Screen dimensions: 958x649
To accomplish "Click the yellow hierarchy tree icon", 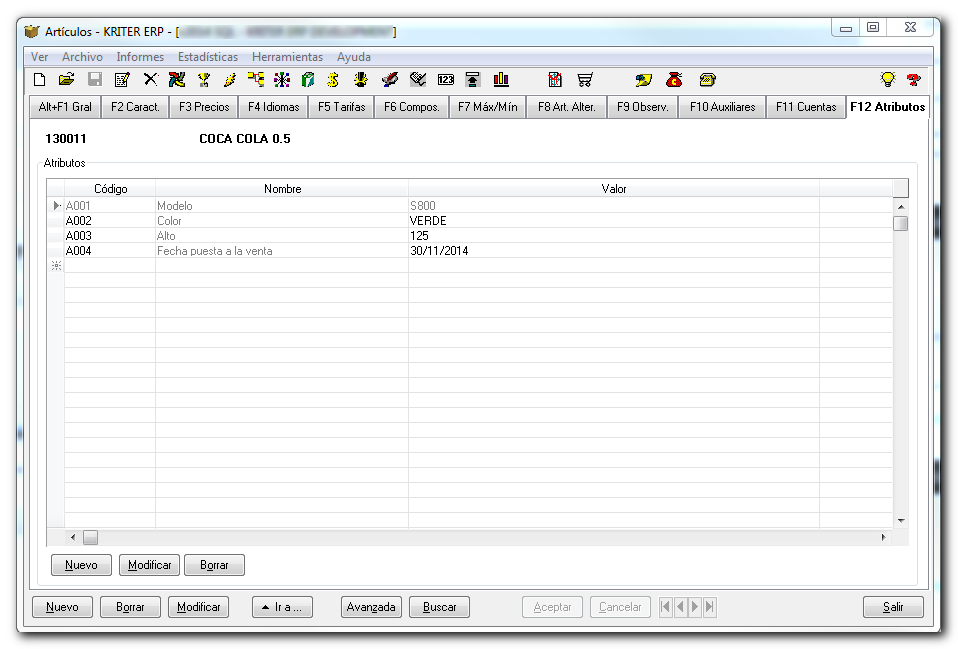I will (256, 79).
